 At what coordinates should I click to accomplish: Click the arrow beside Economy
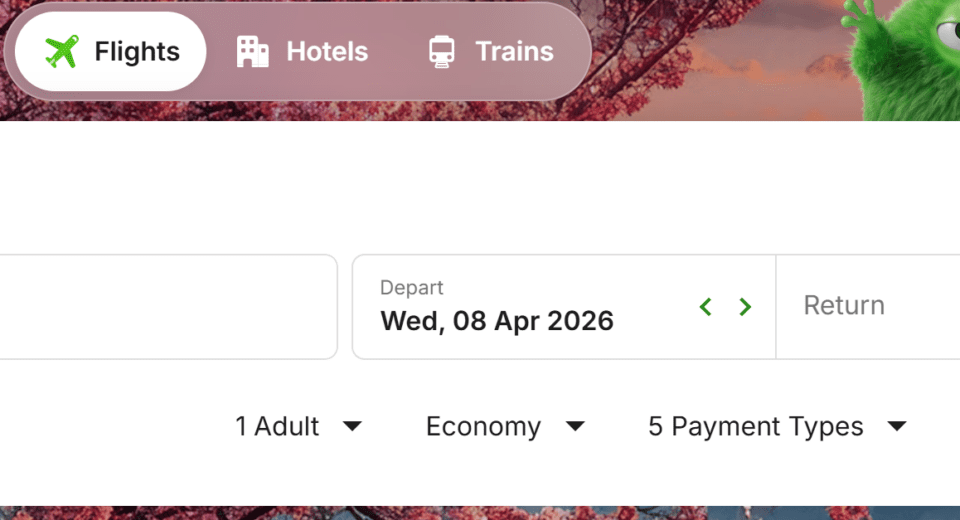575,426
